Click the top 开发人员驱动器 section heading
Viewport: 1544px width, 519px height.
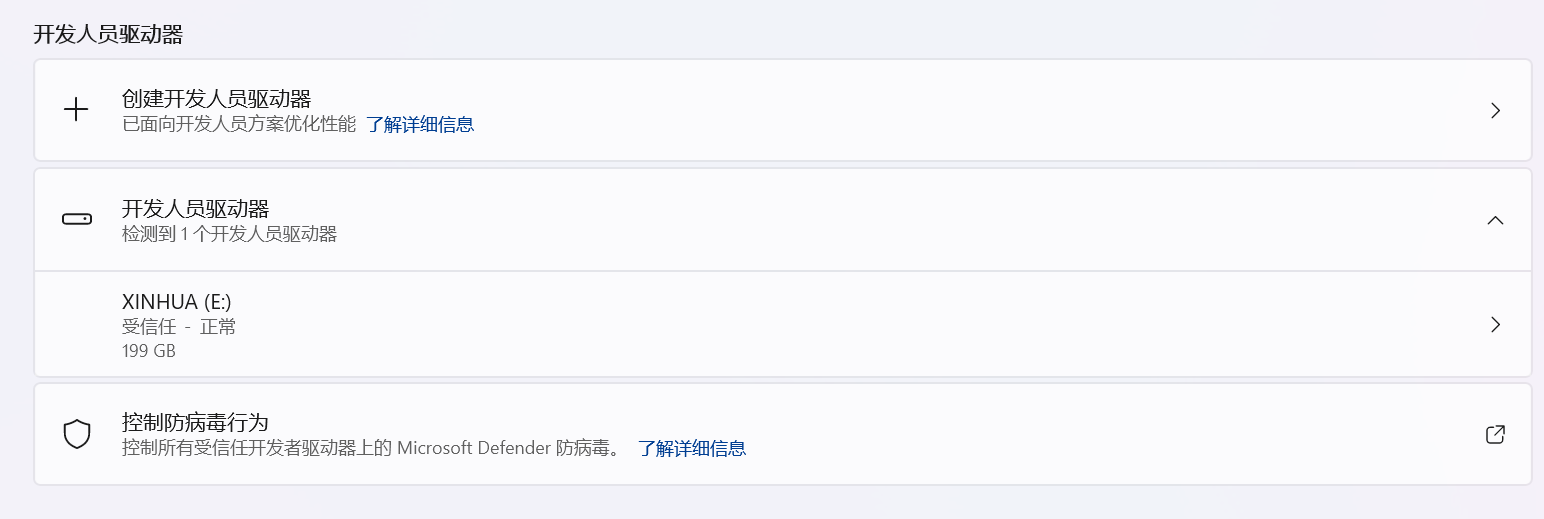tap(108, 35)
